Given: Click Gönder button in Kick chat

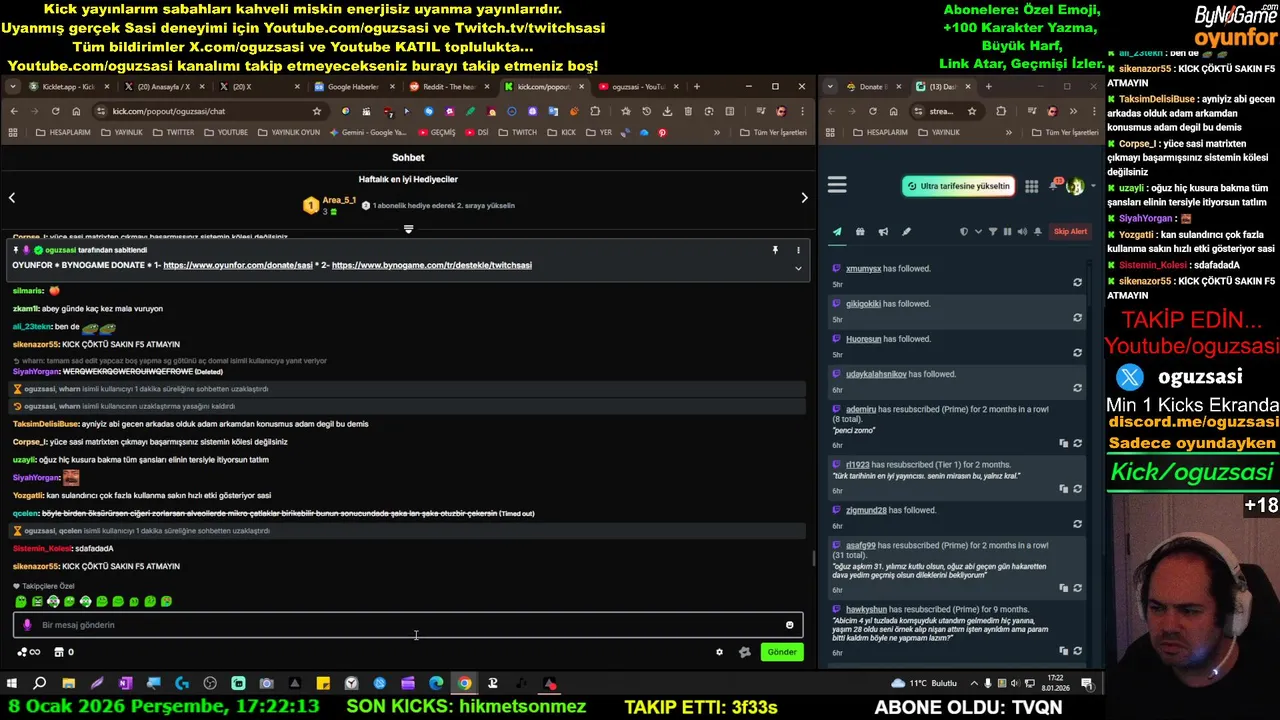Looking at the screenshot, I should (782, 652).
